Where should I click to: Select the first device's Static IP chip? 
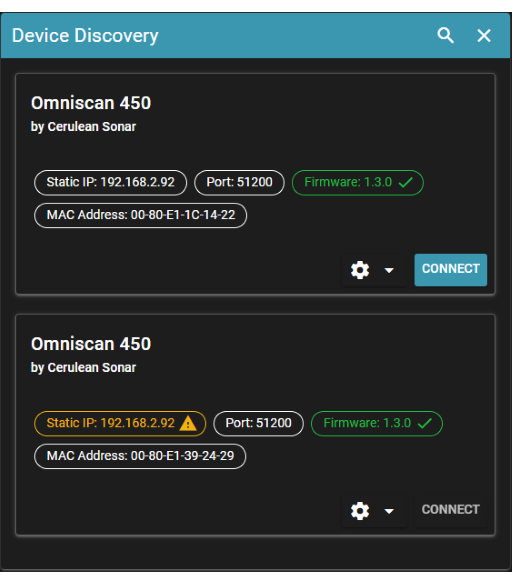(x=110, y=183)
